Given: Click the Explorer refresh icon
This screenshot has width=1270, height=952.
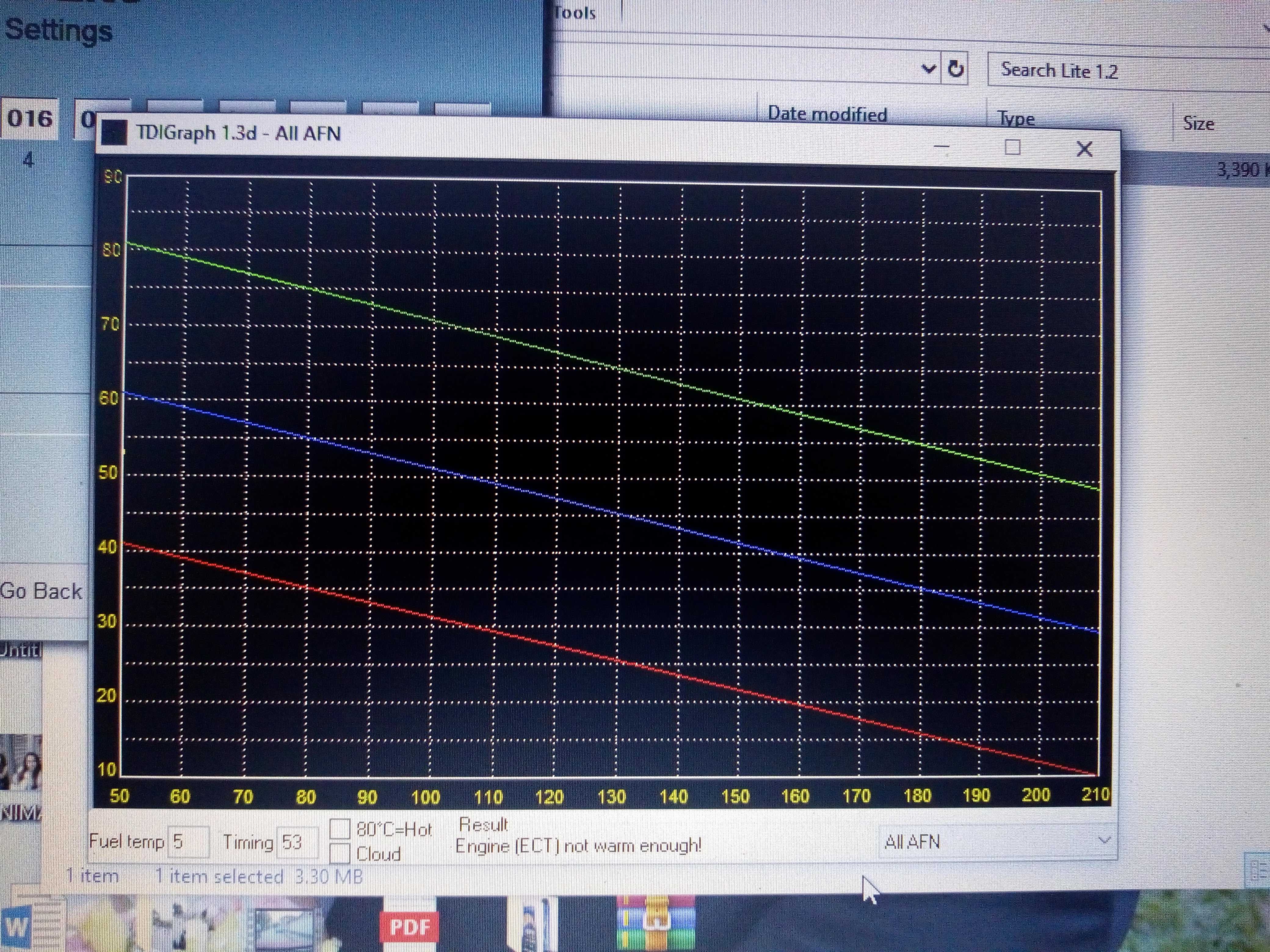Looking at the screenshot, I should (955, 70).
